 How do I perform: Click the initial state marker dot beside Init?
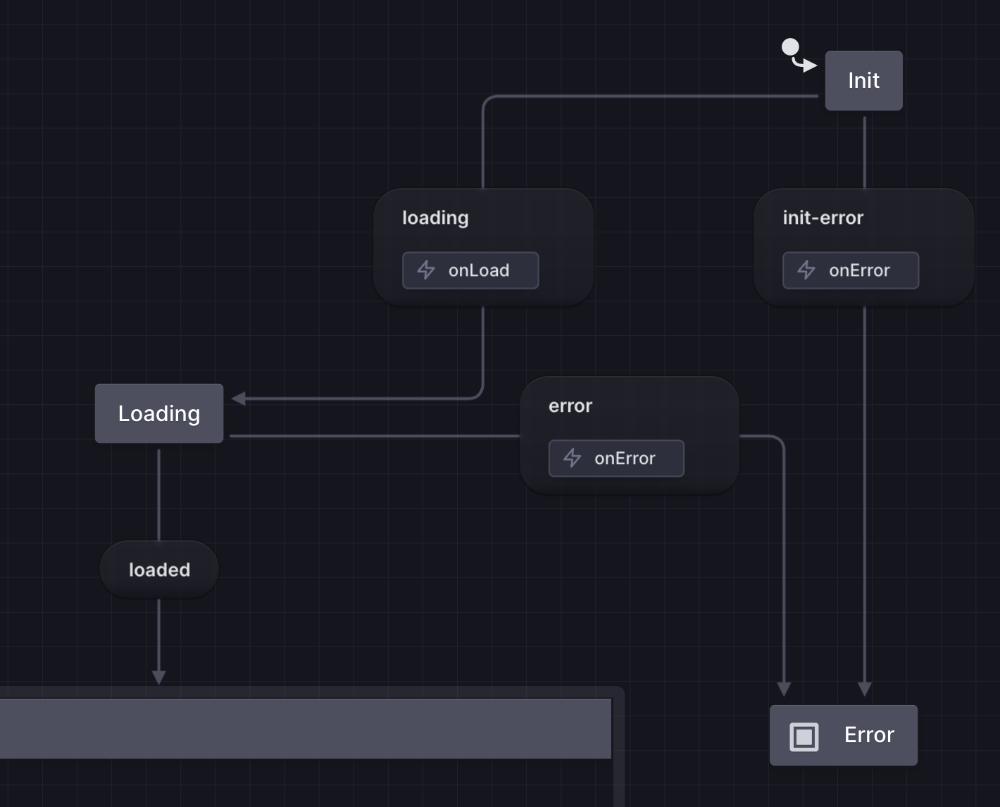tap(790, 47)
